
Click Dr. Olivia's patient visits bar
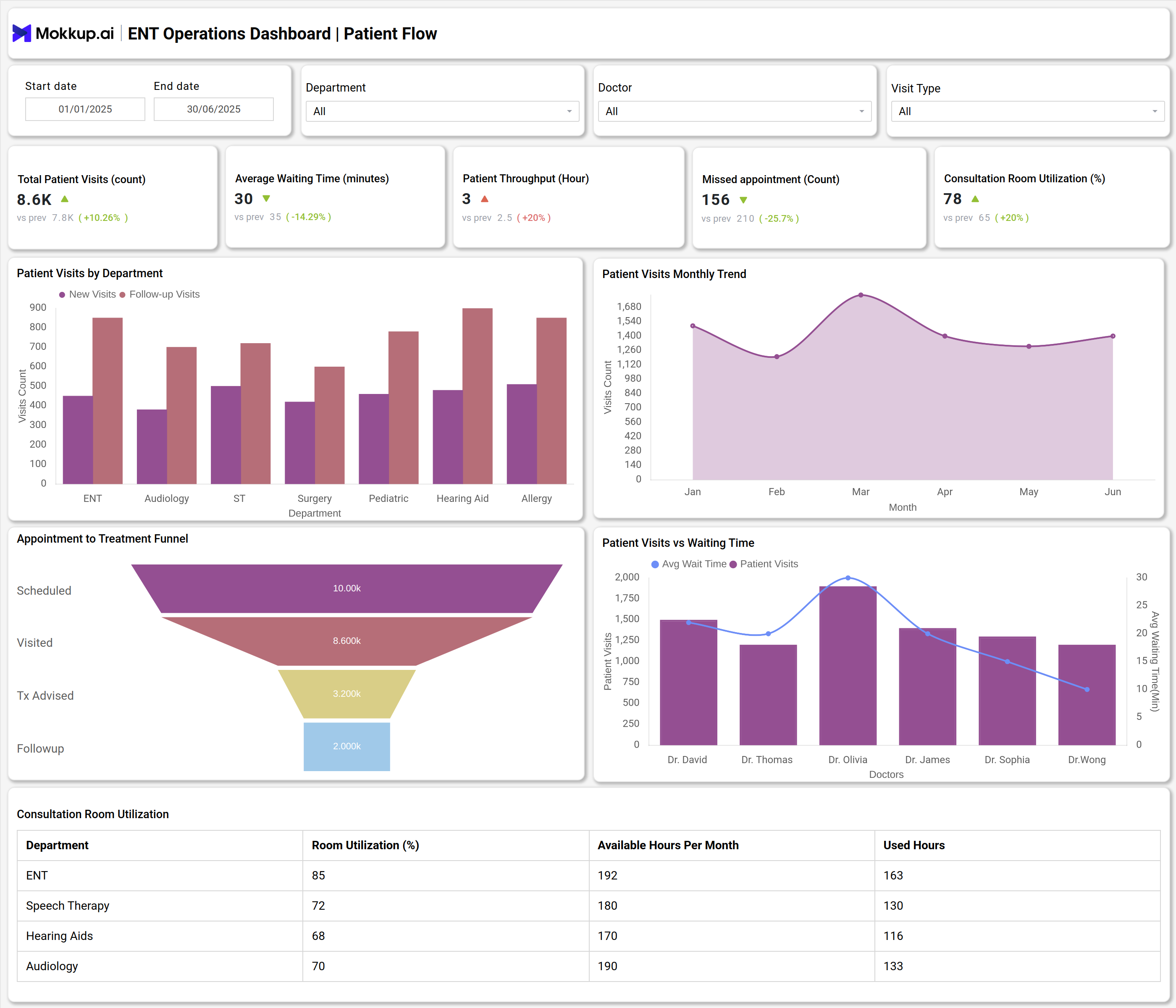point(848,665)
